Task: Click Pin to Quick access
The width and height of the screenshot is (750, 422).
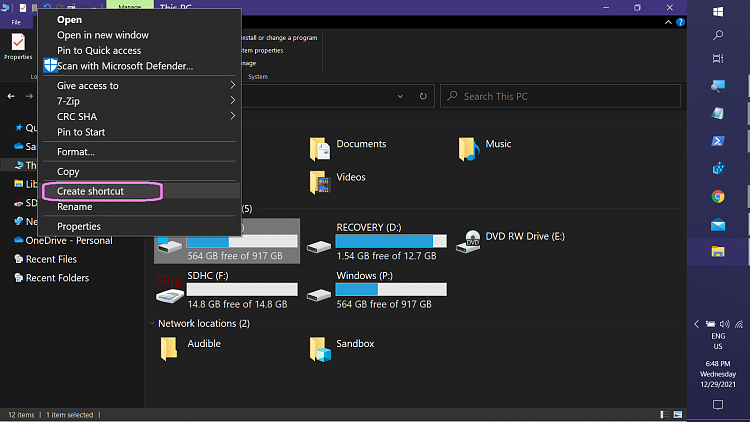Action: point(99,50)
